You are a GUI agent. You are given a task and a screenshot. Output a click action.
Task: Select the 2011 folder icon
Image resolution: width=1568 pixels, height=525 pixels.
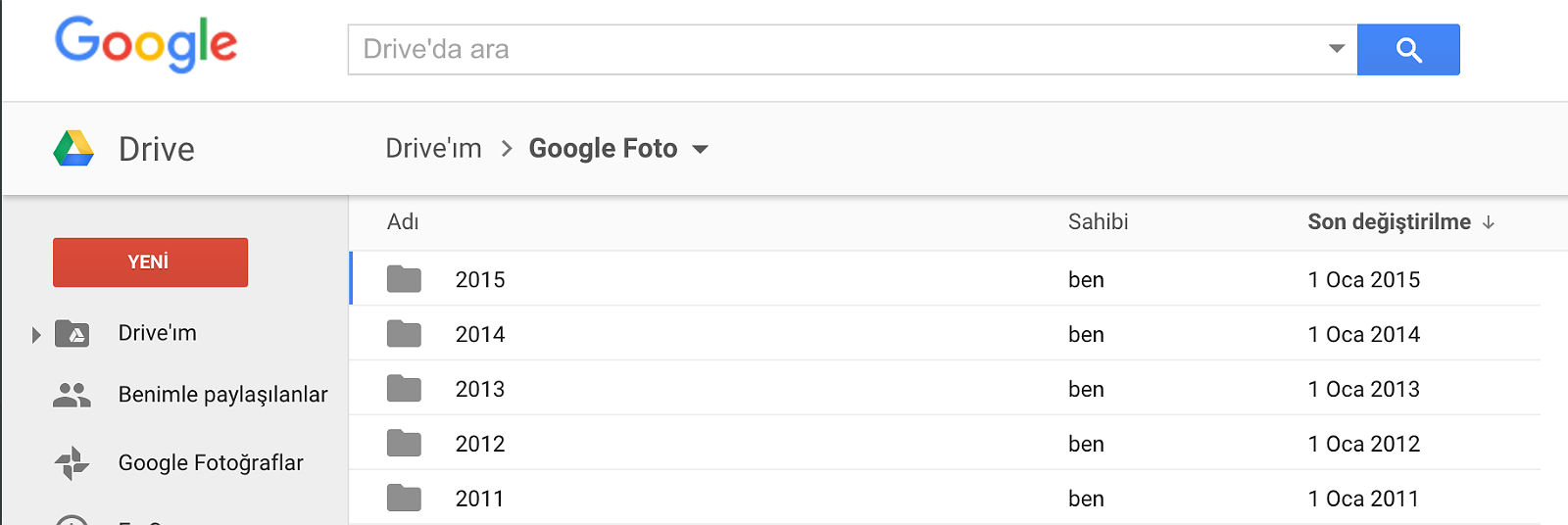(x=404, y=499)
